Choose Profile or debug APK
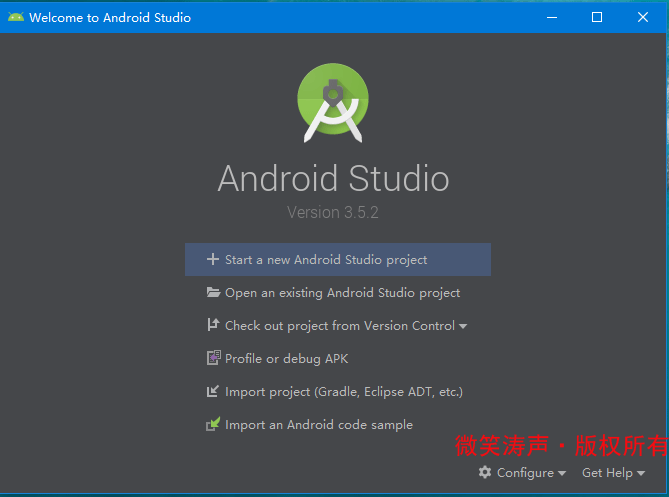The height and width of the screenshot is (497, 669). (x=337, y=358)
